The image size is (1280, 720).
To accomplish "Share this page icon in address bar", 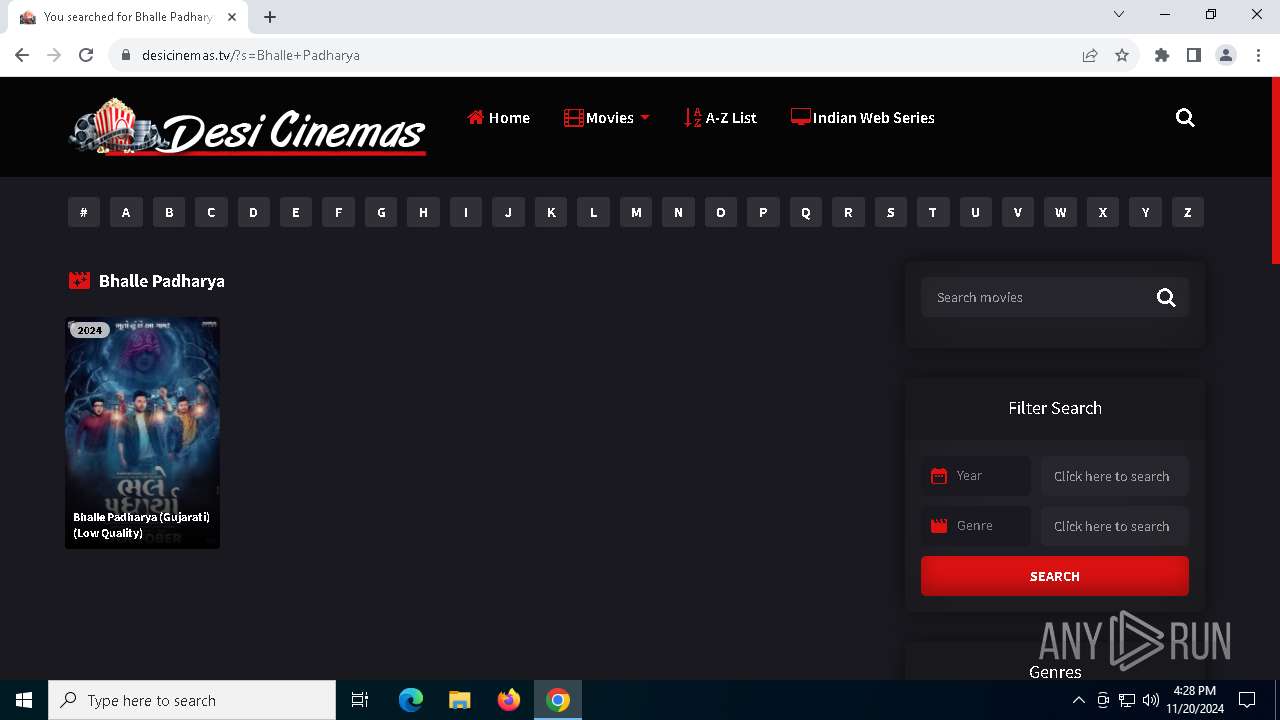I will coord(1090,55).
